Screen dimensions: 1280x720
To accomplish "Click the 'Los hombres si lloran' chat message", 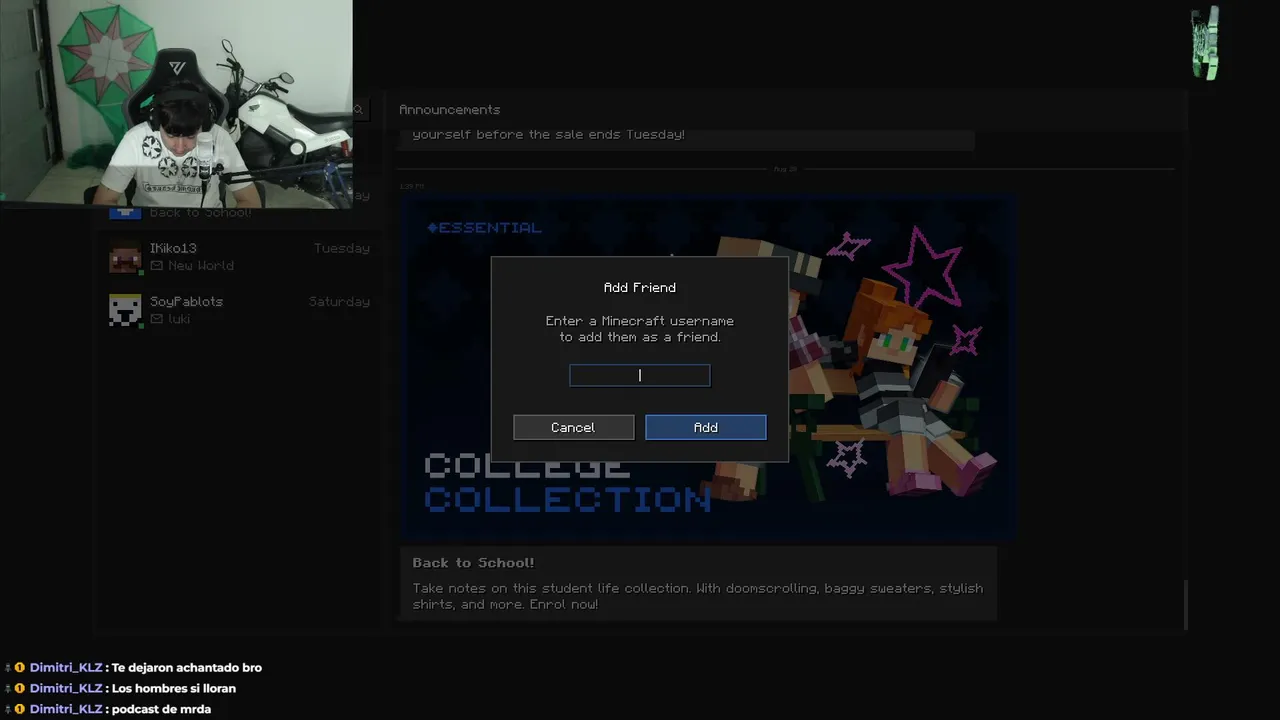I will [174, 688].
